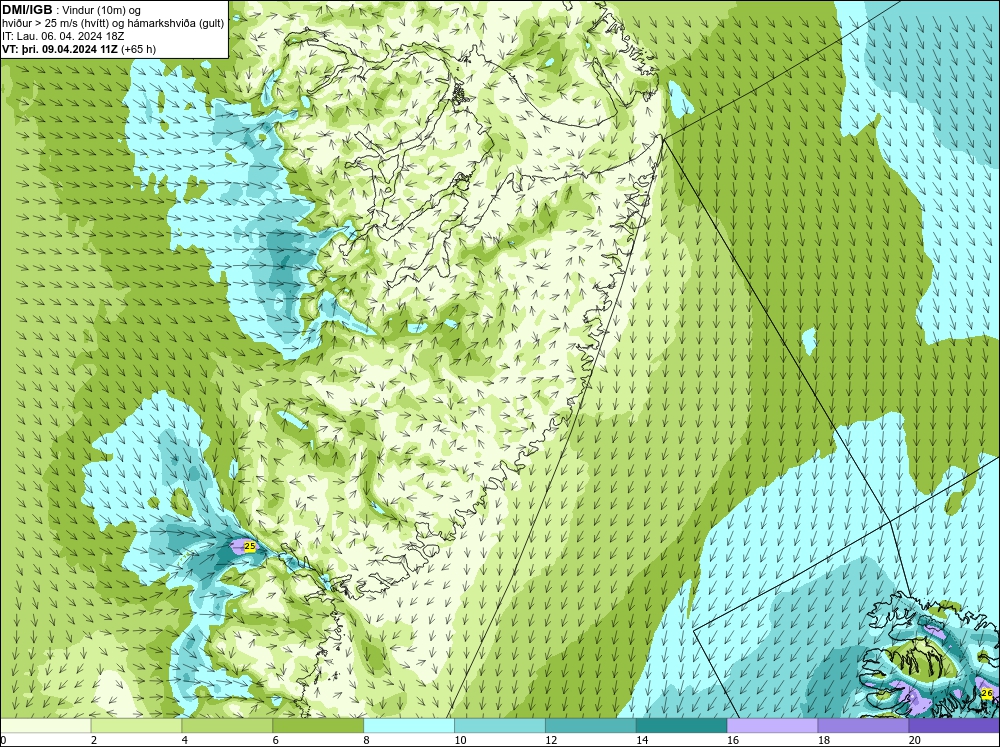Click the 0-2 m/s palest legend swatch
This screenshot has width=1000, height=747.
pyautogui.click(x=45, y=726)
